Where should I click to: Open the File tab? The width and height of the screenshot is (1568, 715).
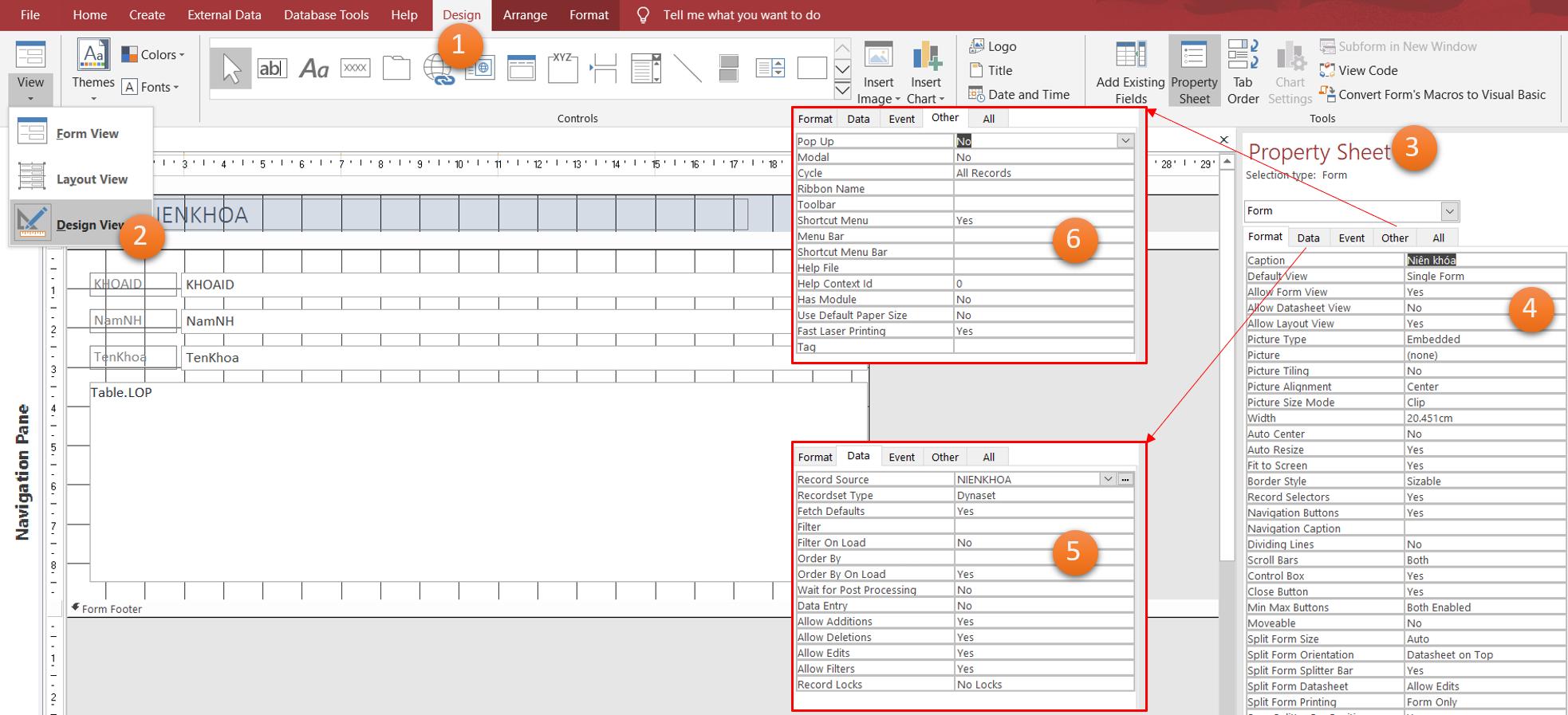30,15
